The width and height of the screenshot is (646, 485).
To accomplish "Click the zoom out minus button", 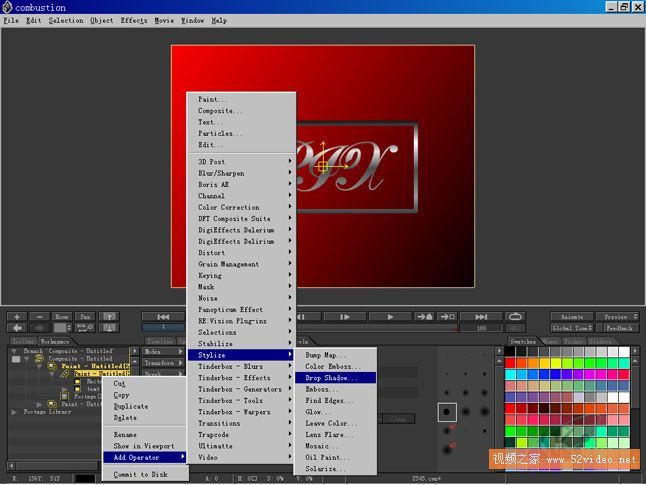I will click(40, 316).
